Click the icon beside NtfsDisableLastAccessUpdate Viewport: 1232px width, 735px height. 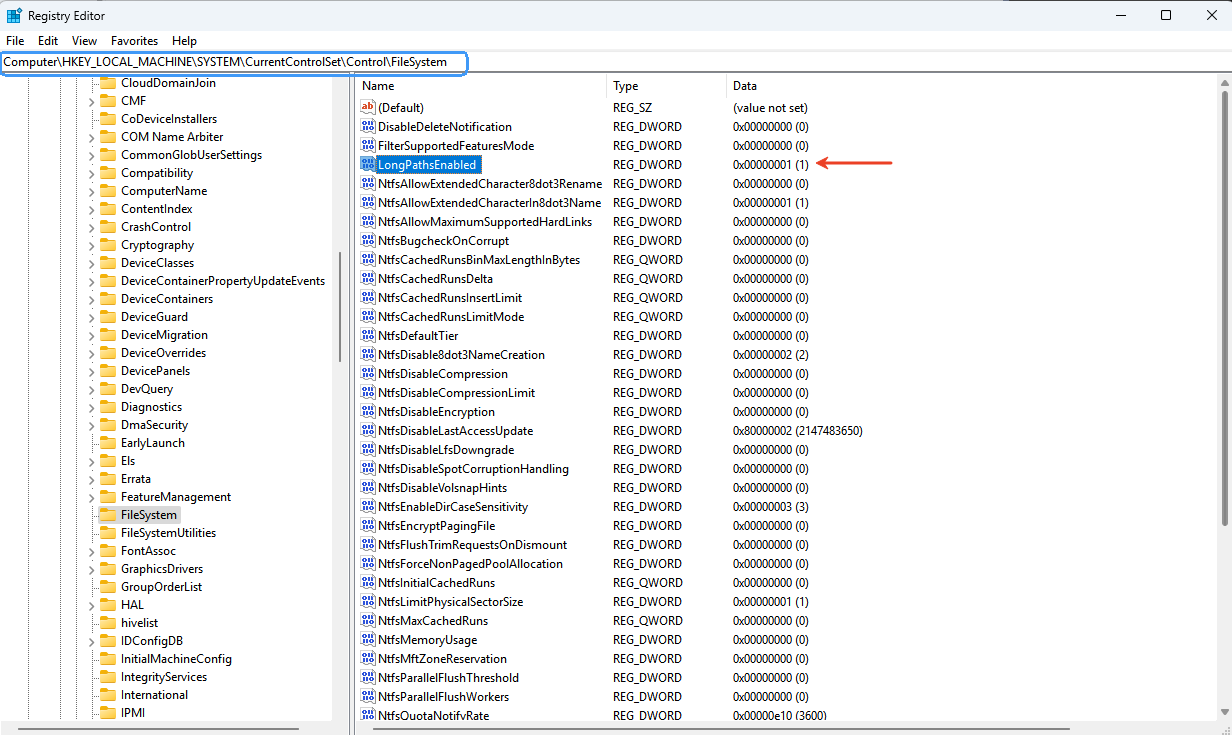[x=367, y=430]
